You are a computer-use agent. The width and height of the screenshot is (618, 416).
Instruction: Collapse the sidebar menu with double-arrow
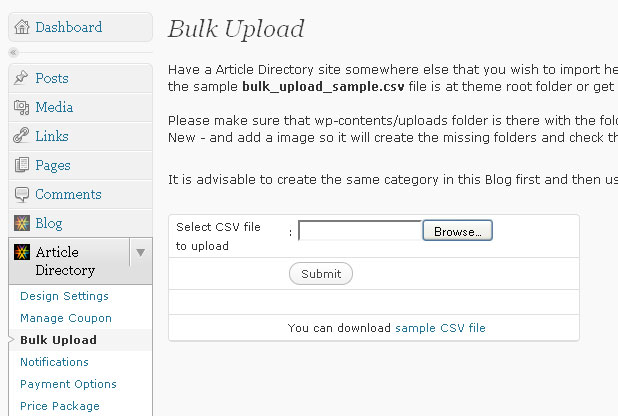click(13, 52)
